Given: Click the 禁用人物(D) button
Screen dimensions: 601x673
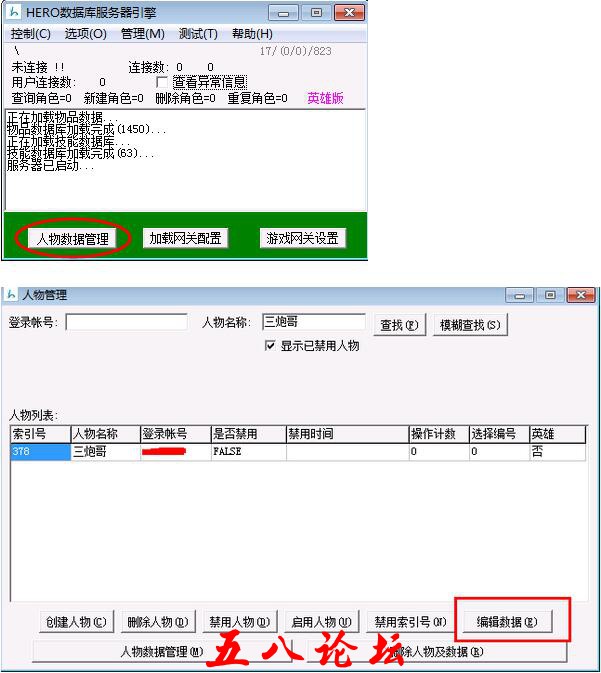Looking at the screenshot, I should coord(239,621).
